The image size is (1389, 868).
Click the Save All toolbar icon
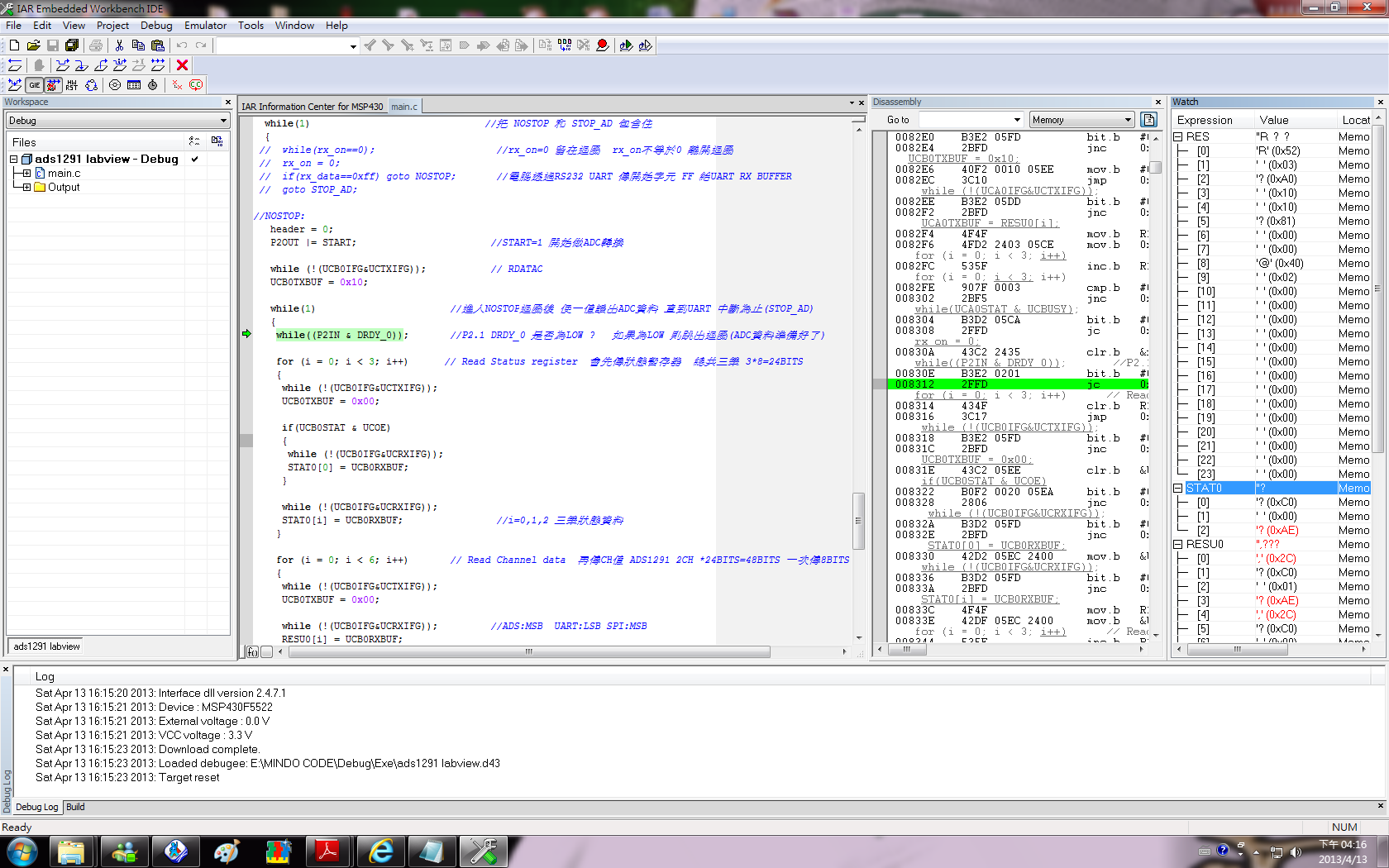coord(72,45)
